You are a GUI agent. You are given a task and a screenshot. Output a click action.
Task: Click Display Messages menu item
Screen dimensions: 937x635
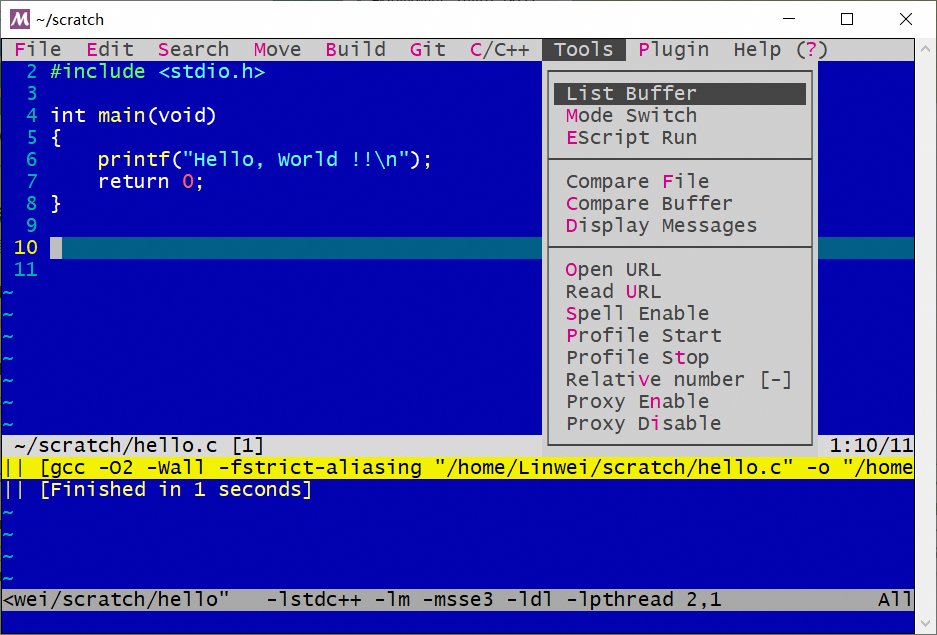click(x=661, y=225)
